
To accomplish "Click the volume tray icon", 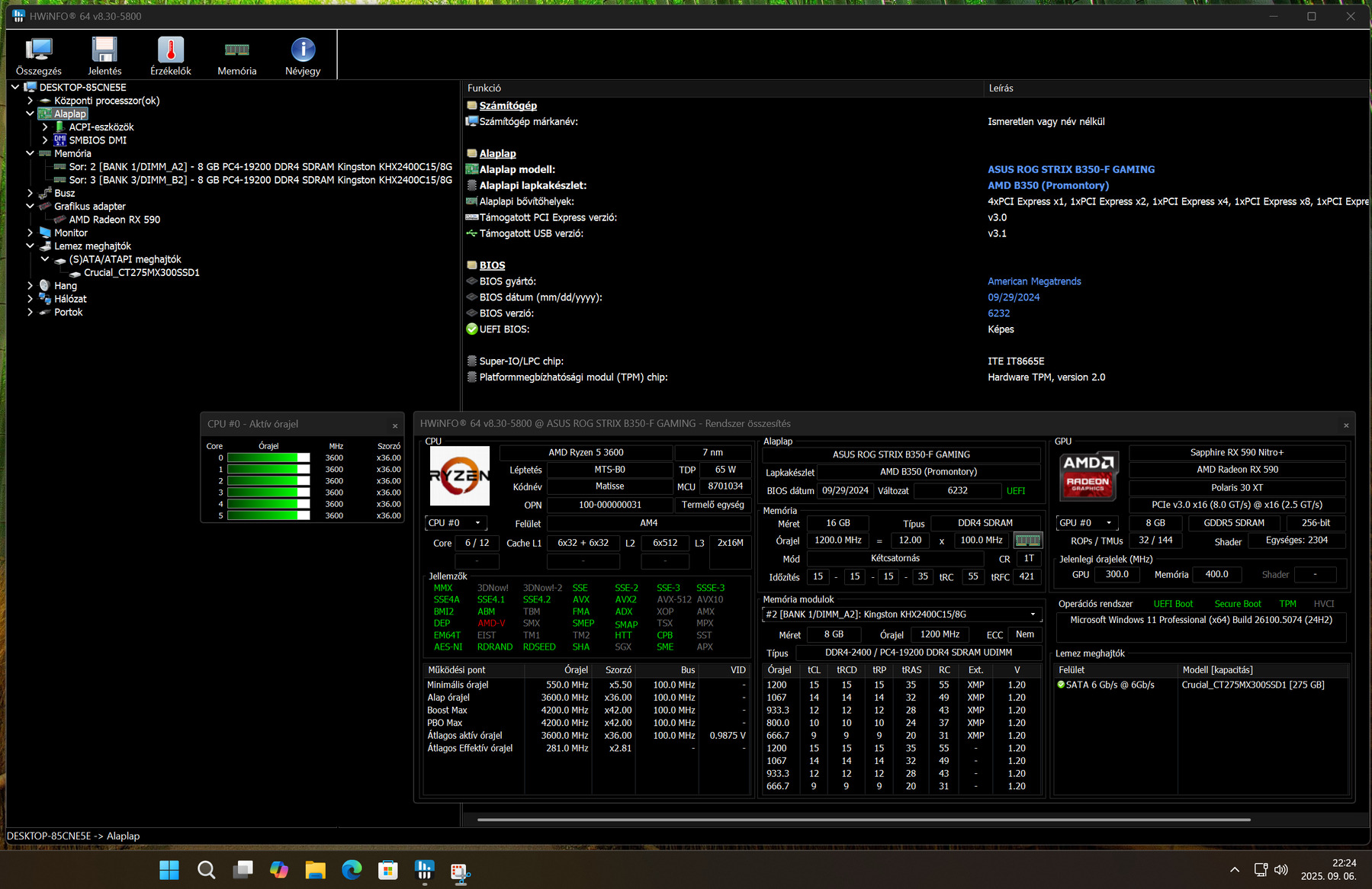I will 1281,870.
